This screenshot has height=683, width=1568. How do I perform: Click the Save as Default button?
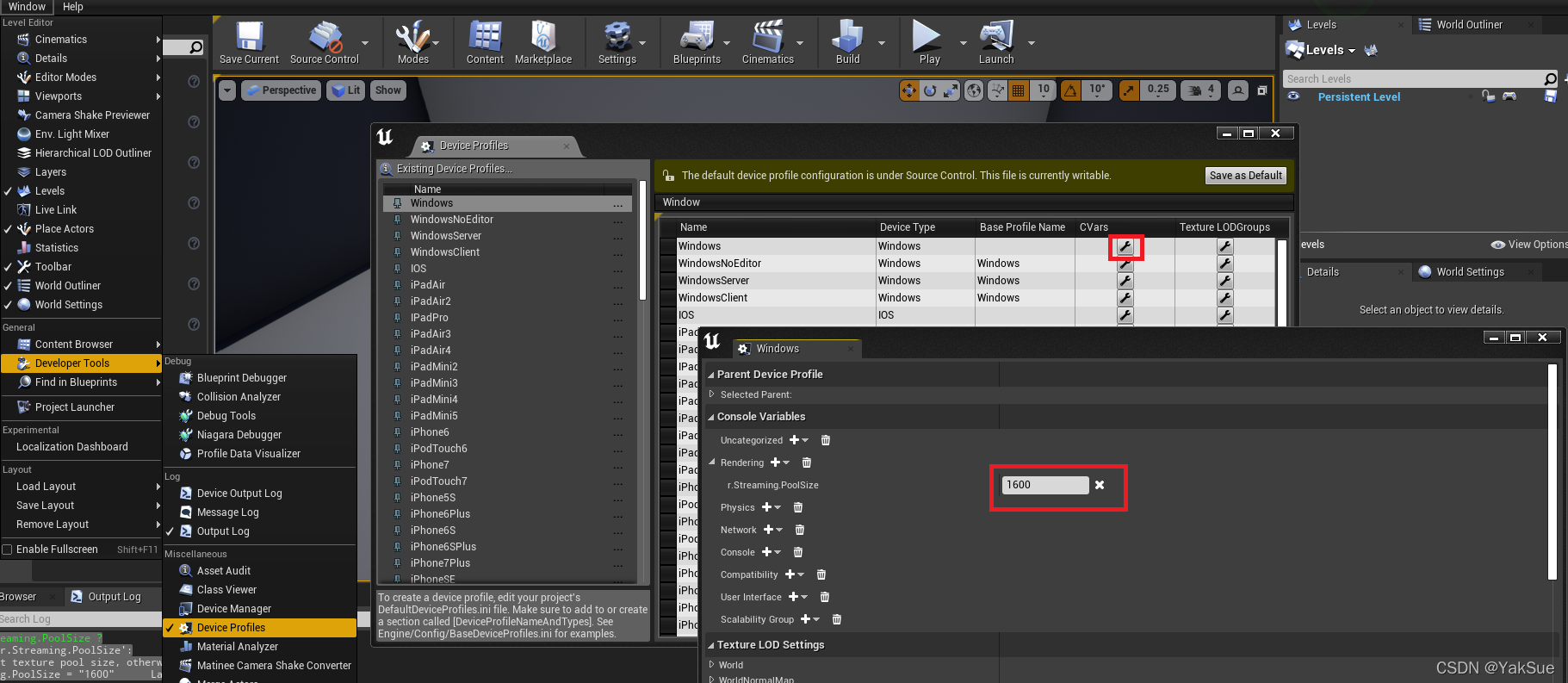point(1246,176)
